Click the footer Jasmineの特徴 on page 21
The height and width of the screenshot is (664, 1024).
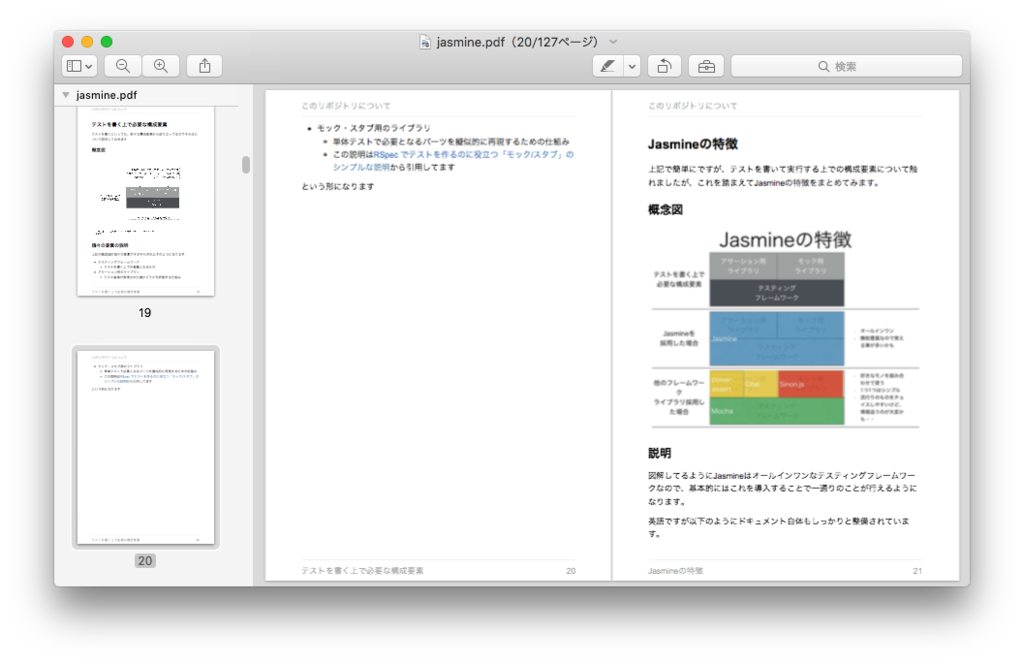tap(675, 571)
